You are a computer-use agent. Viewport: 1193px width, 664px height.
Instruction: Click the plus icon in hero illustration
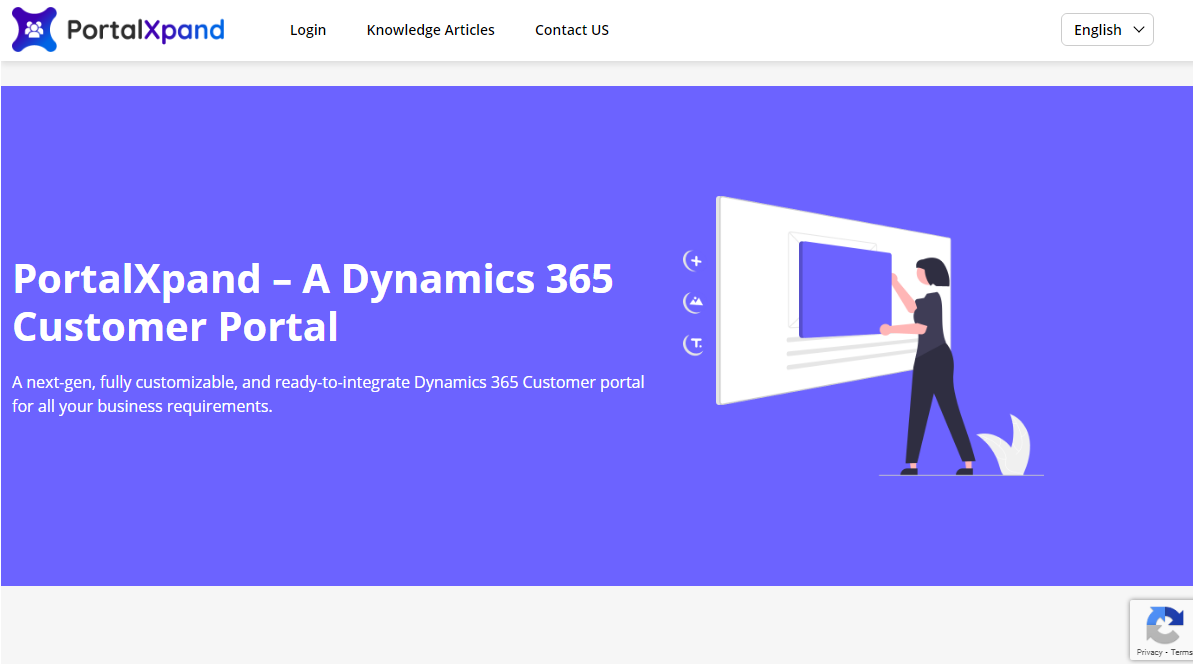tap(693, 261)
